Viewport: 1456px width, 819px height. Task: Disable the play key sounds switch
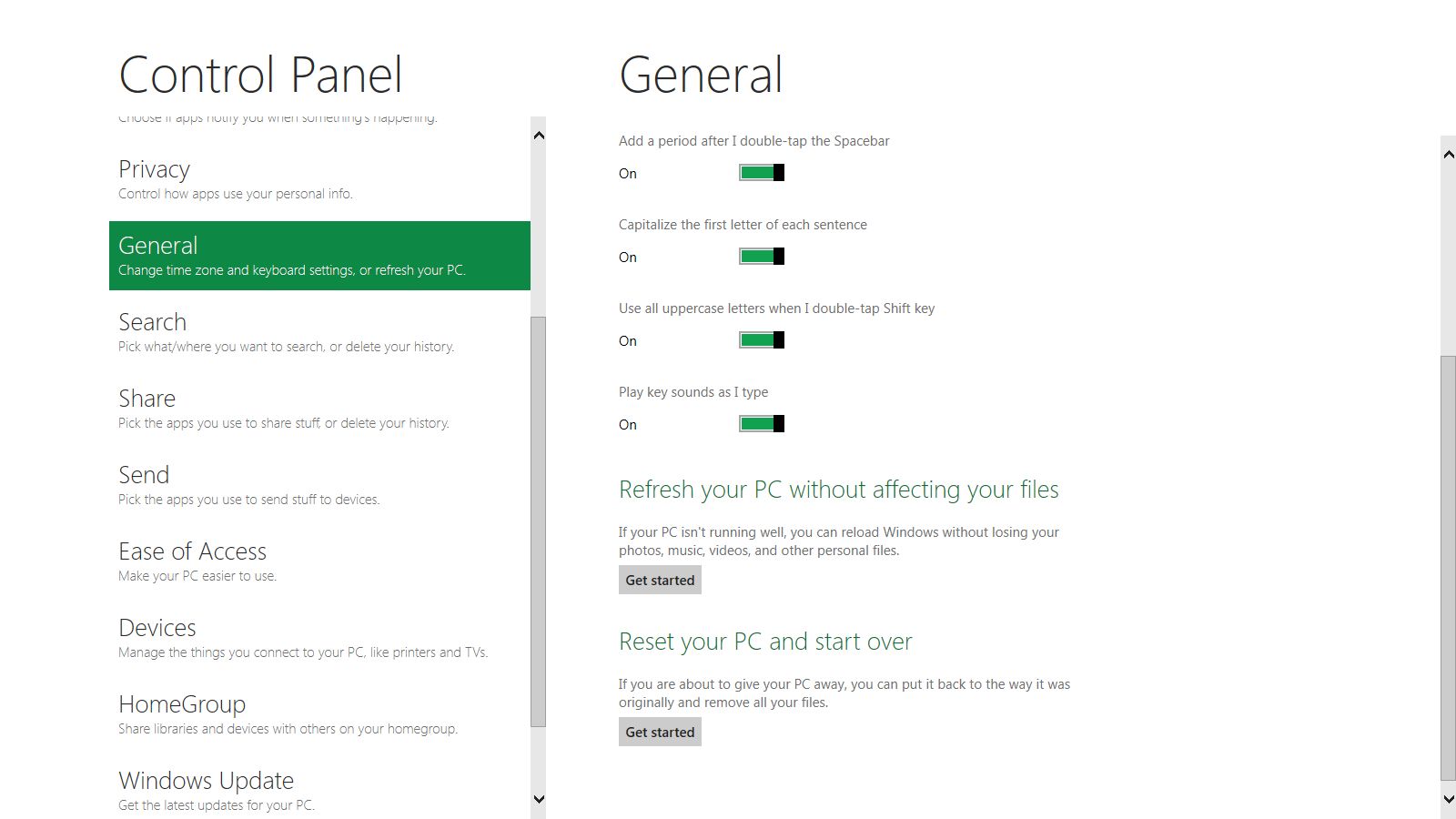[x=762, y=424]
